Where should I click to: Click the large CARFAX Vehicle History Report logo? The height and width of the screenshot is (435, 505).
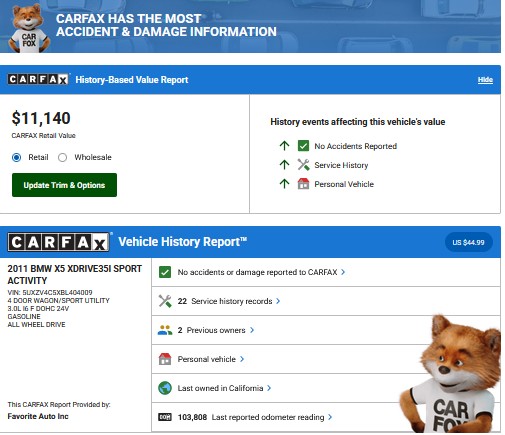click(x=59, y=242)
